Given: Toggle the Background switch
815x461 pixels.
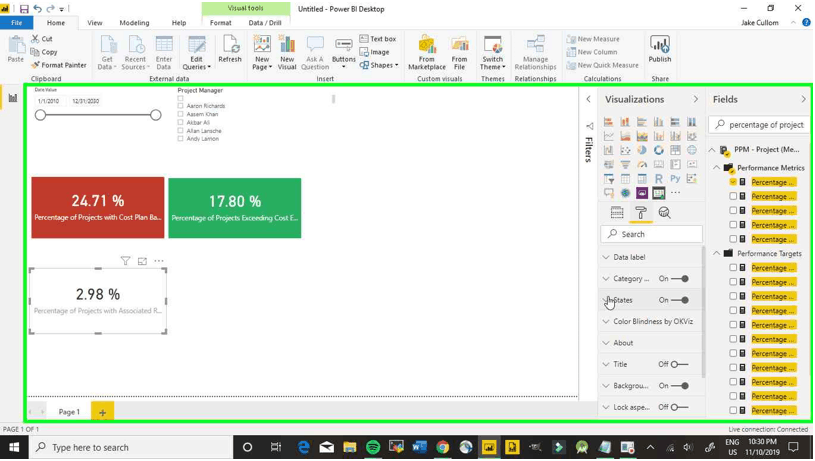Looking at the screenshot, I should coord(680,386).
